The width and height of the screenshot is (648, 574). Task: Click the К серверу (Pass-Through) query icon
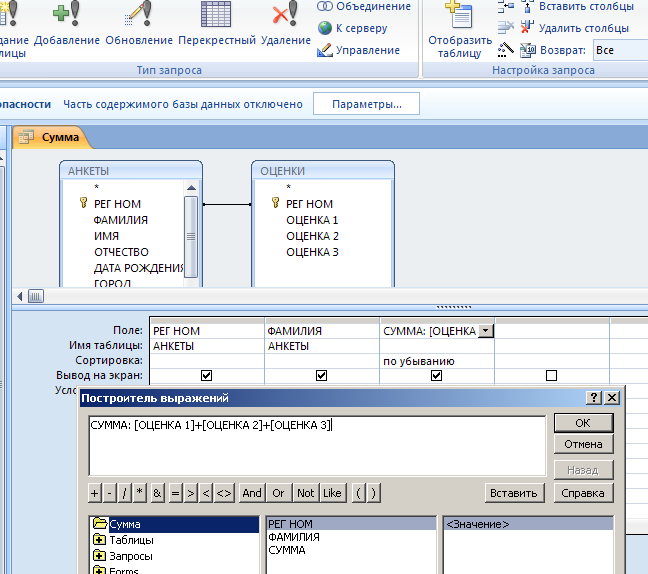point(325,28)
